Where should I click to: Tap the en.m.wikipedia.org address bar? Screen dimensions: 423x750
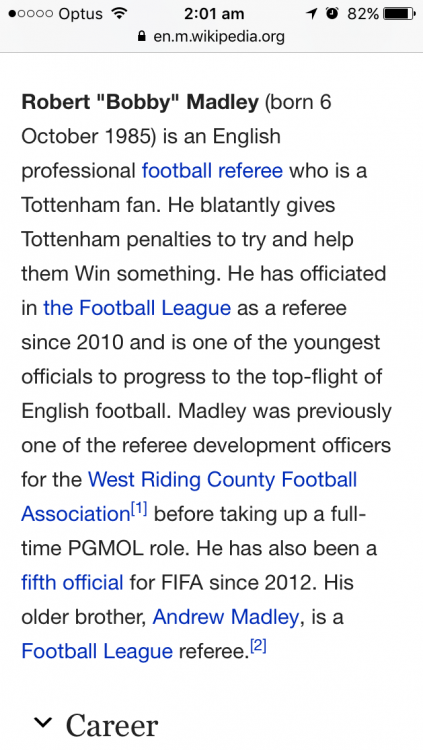(x=212, y=36)
